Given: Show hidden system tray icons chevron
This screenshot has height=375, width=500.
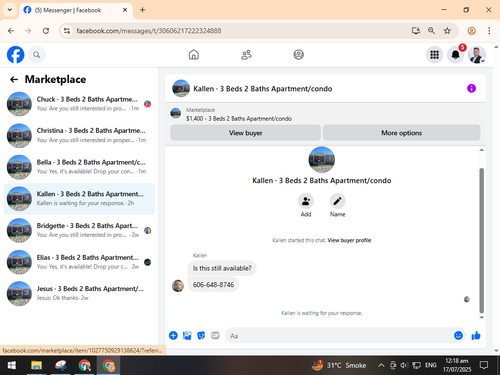Looking at the screenshot, I should pyautogui.click(x=381, y=366).
